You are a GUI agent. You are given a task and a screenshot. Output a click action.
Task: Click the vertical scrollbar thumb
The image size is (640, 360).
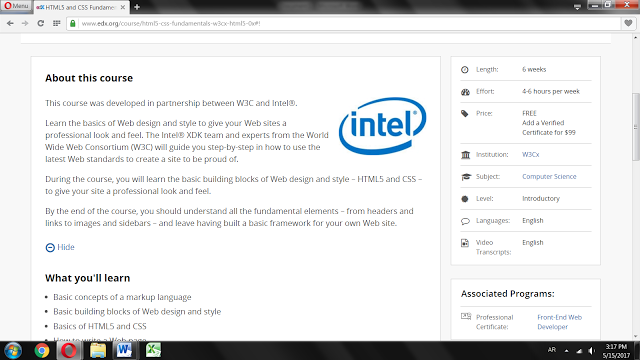click(x=636, y=127)
